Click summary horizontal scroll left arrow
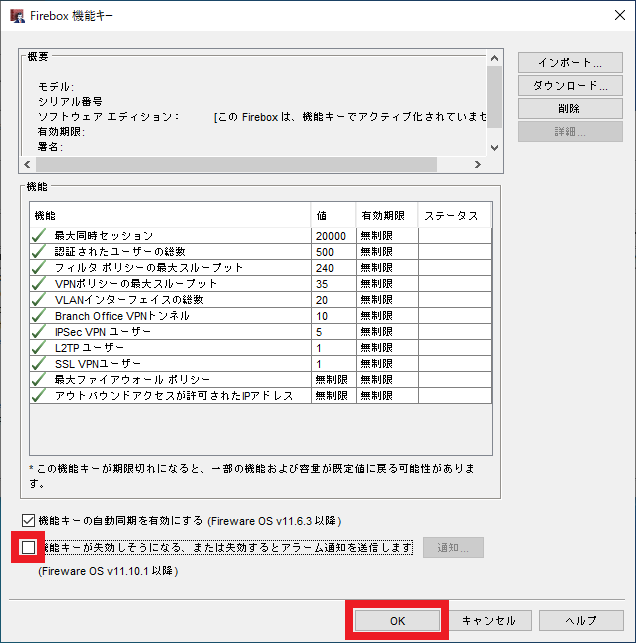This screenshot has height=643, width=636. tap(27, 164)
